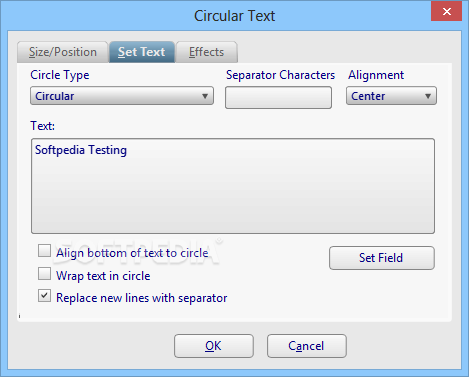Viewport: 469px width, 377px height.
Task: Close the Circular Text dialog
Action: point(446,11)
